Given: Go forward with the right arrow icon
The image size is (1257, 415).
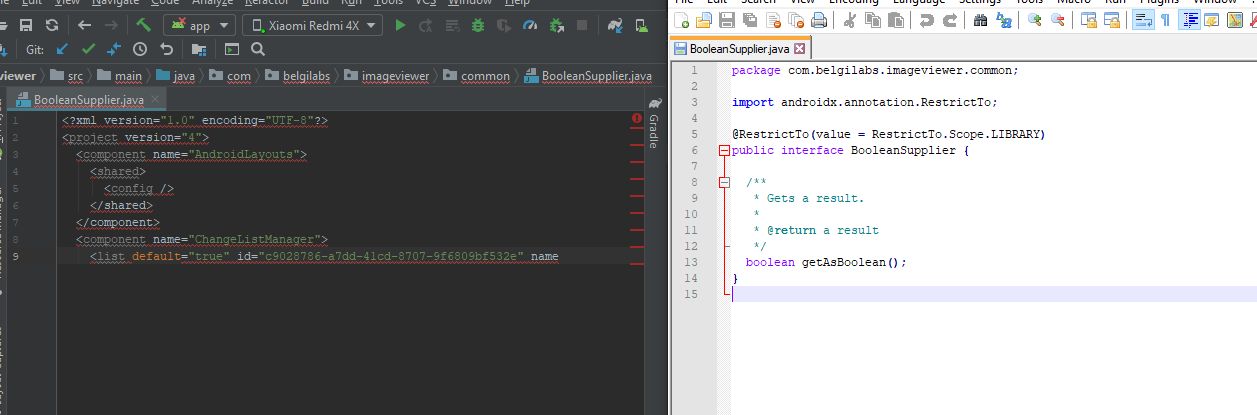Looking at the screenshot, I should (111, 25).
